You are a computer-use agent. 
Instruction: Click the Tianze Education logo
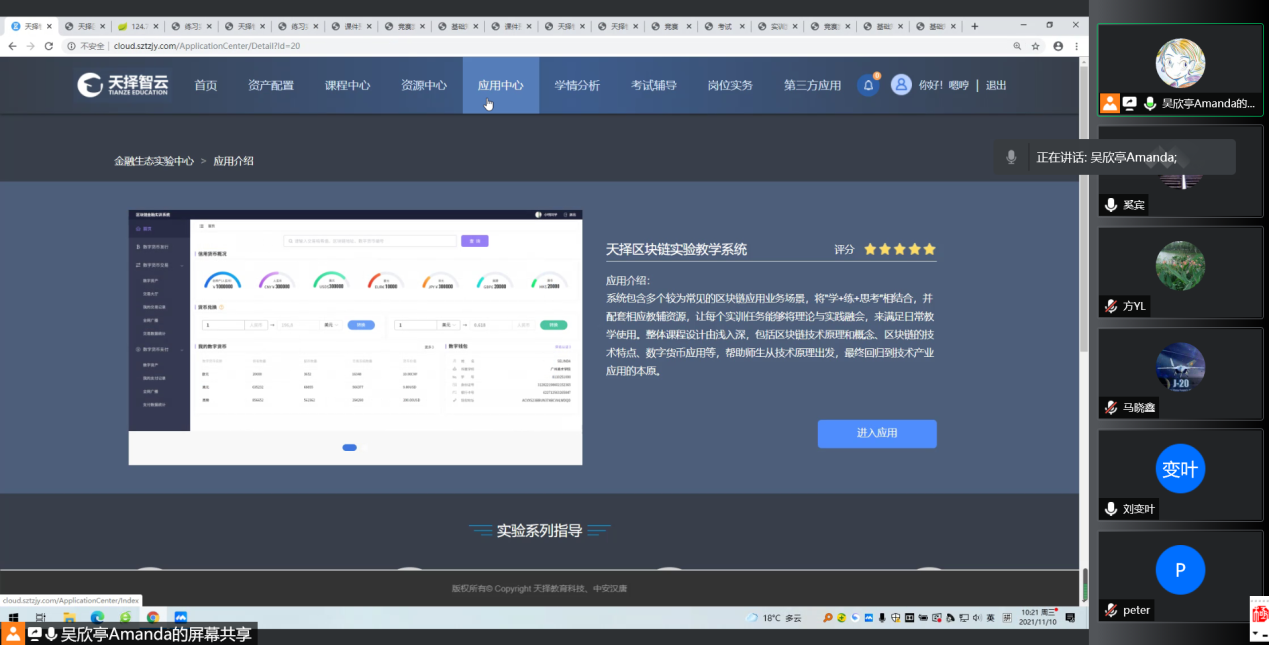pos(124,85)
